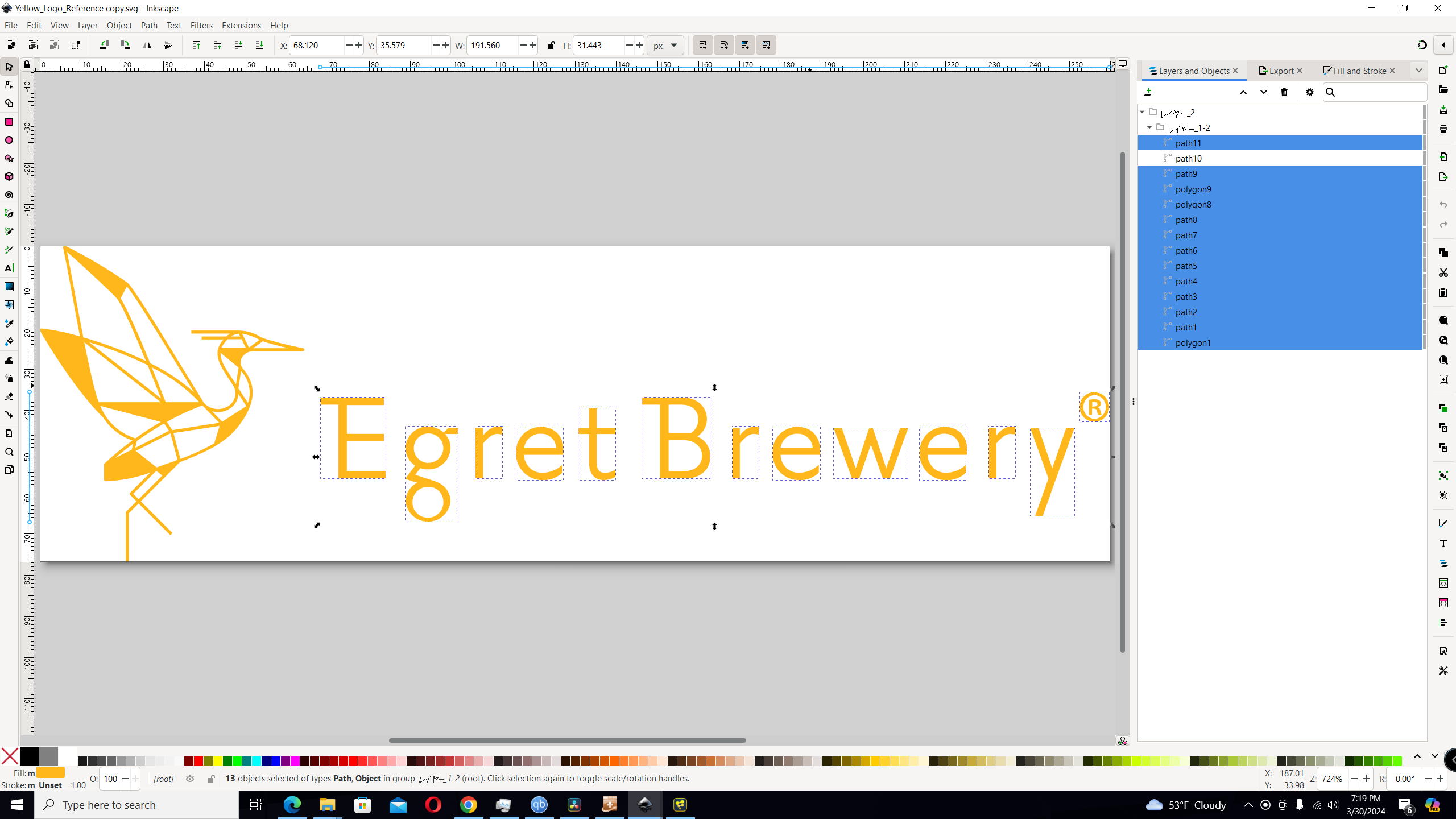Viewport: 1456px width, 819px height.
Task: Open the File menu
Action: (x=11, y=25)
